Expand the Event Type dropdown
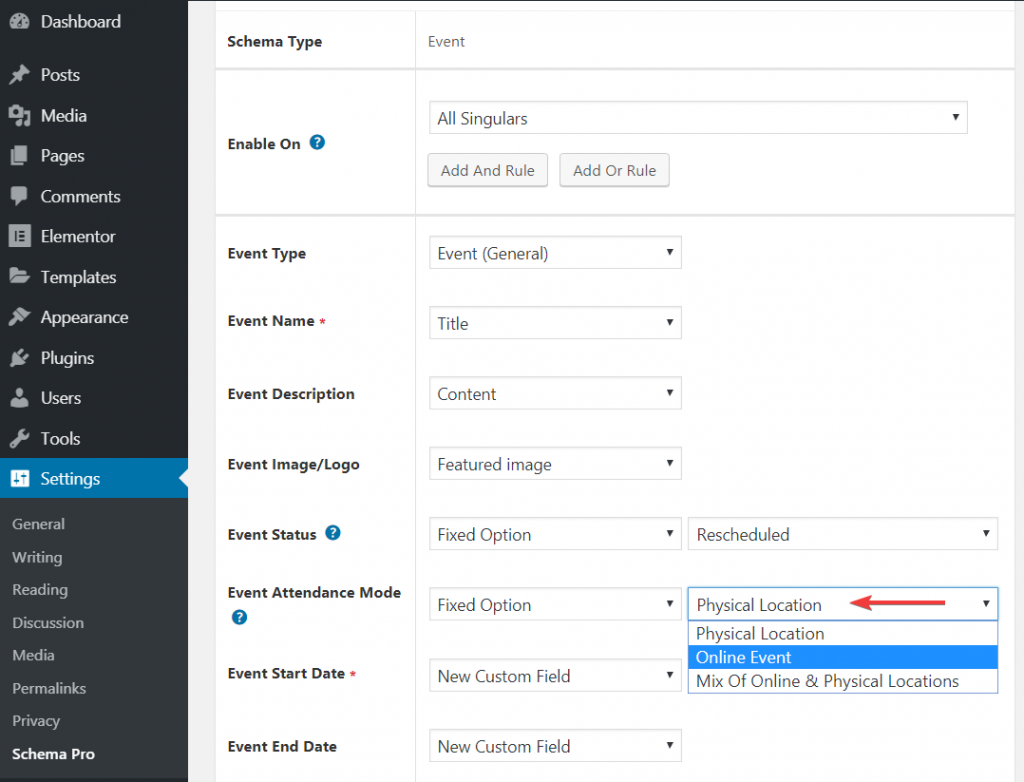Screen dimensions: 1024x782 tap(555, 253)
